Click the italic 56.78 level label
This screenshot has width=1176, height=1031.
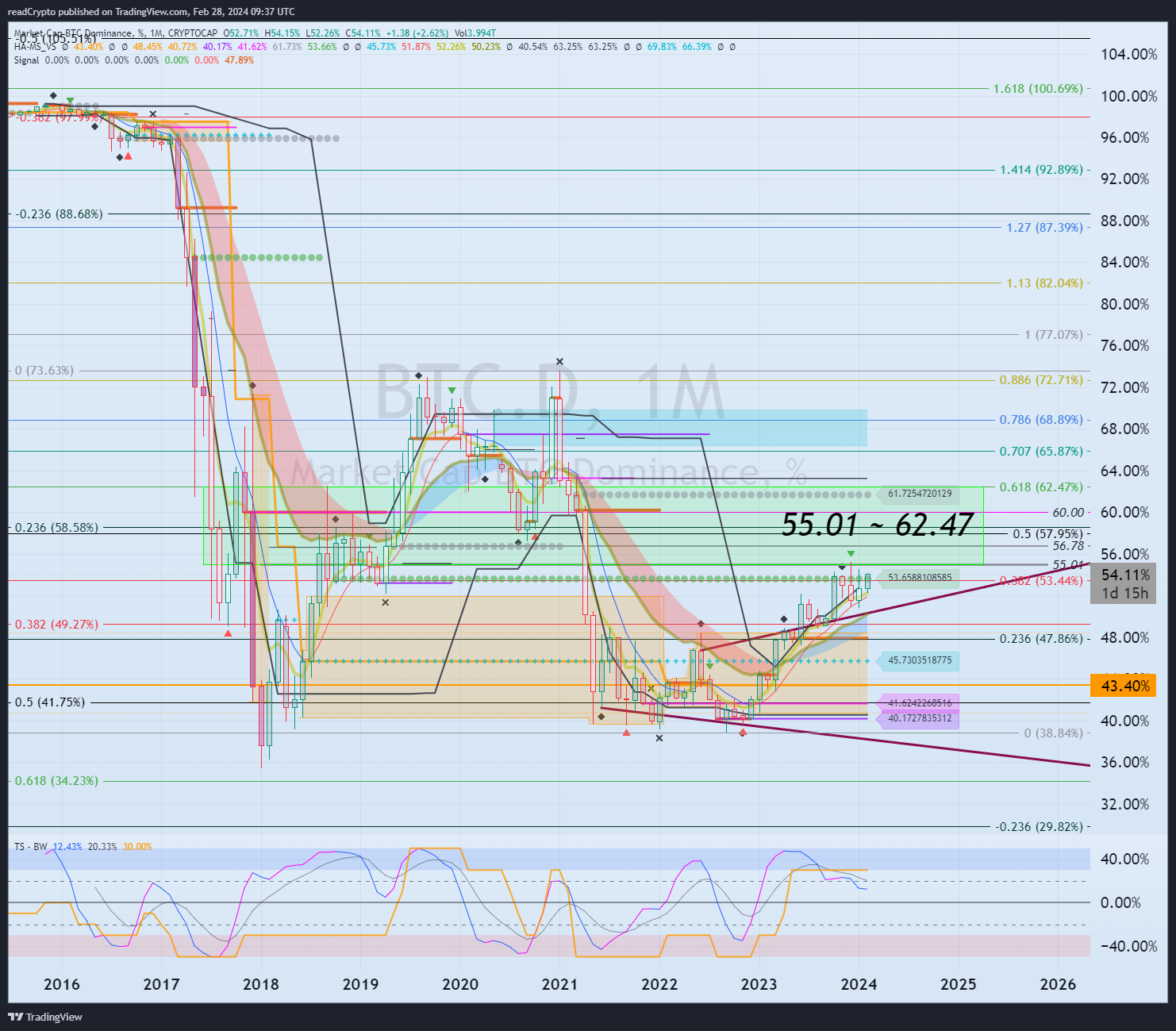pyautogui.click(x=1068, y=545)
